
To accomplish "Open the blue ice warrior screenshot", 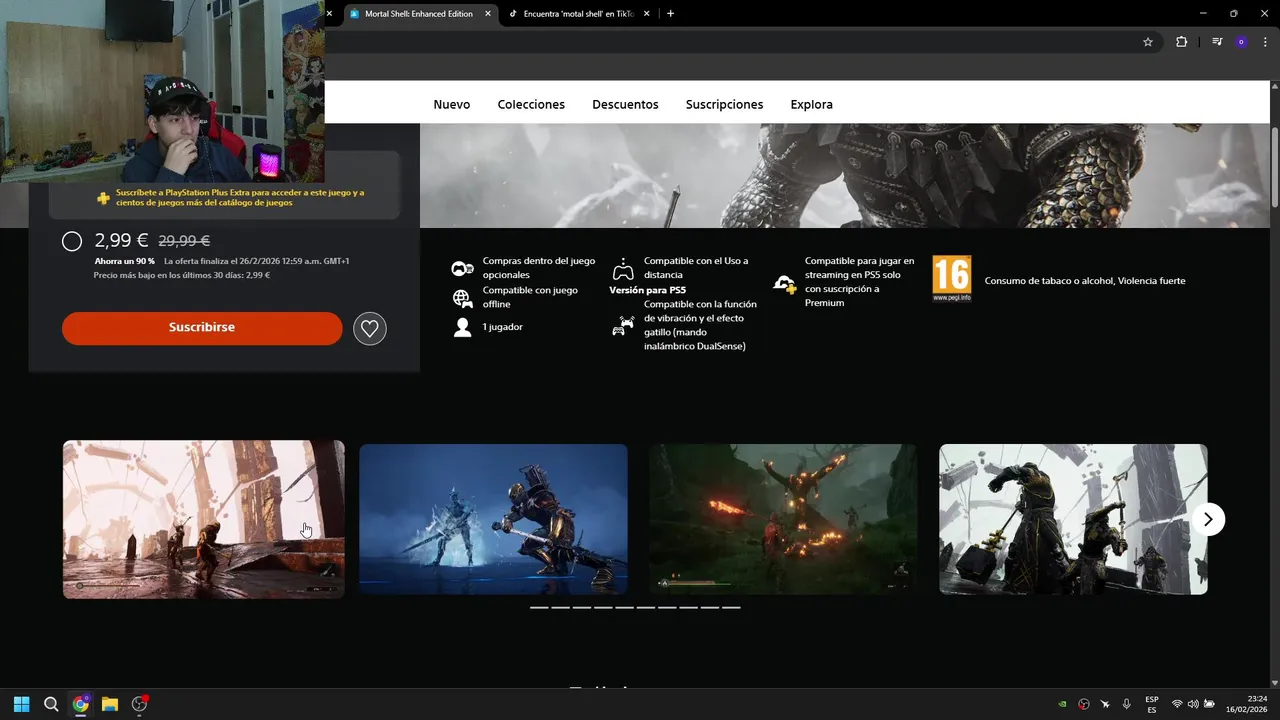I will (x=493, y=519).
